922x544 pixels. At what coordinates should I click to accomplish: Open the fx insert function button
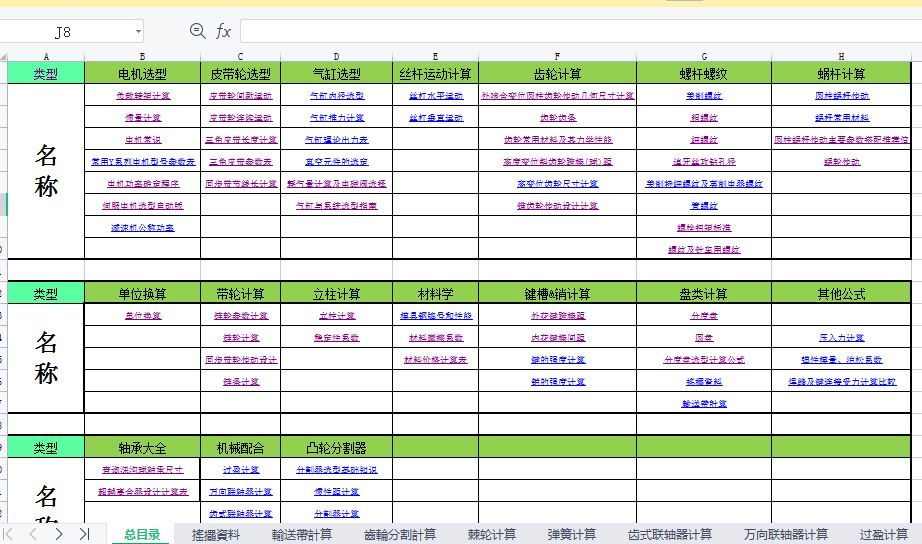(223, 31)
